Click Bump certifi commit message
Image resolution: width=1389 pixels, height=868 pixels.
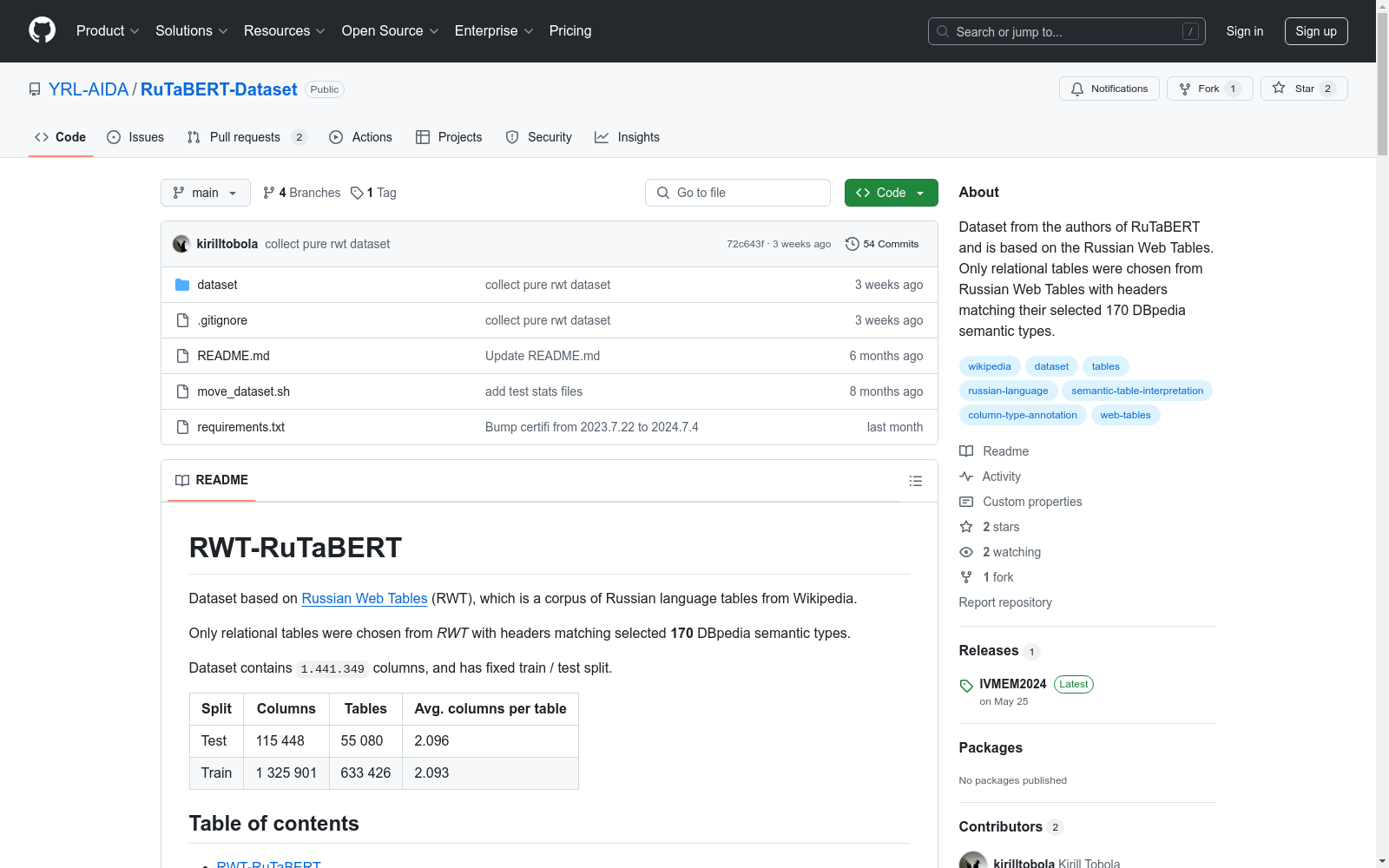(x=592, y=427)
